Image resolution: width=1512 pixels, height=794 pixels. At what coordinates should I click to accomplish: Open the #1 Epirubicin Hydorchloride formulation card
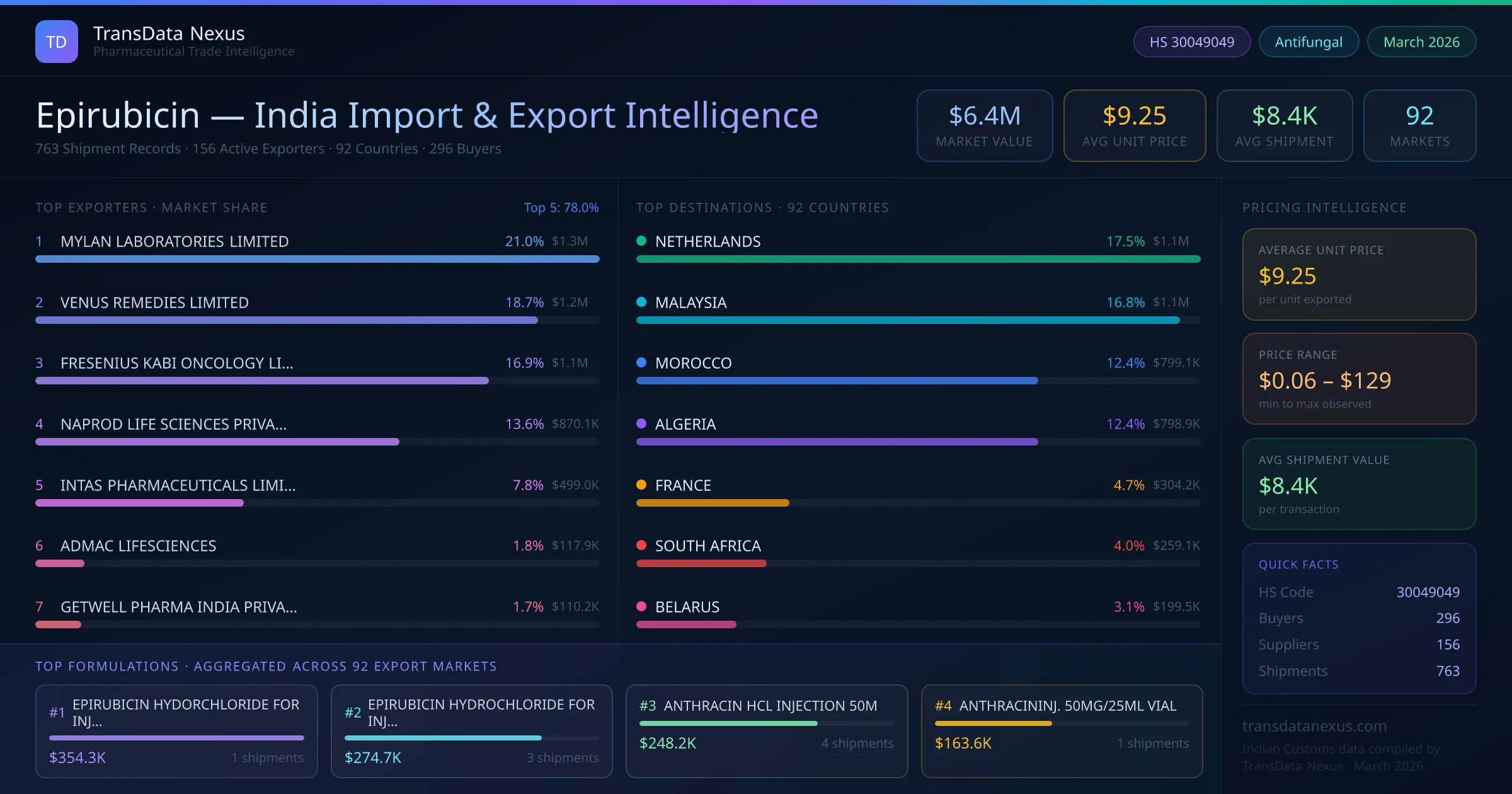point(176,730)
